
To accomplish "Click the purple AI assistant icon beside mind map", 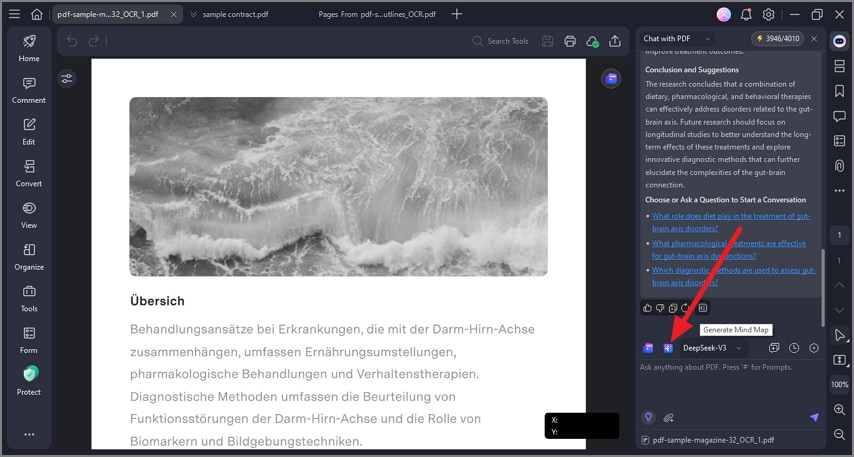I will pyautogui.click(x=648, y=348).
